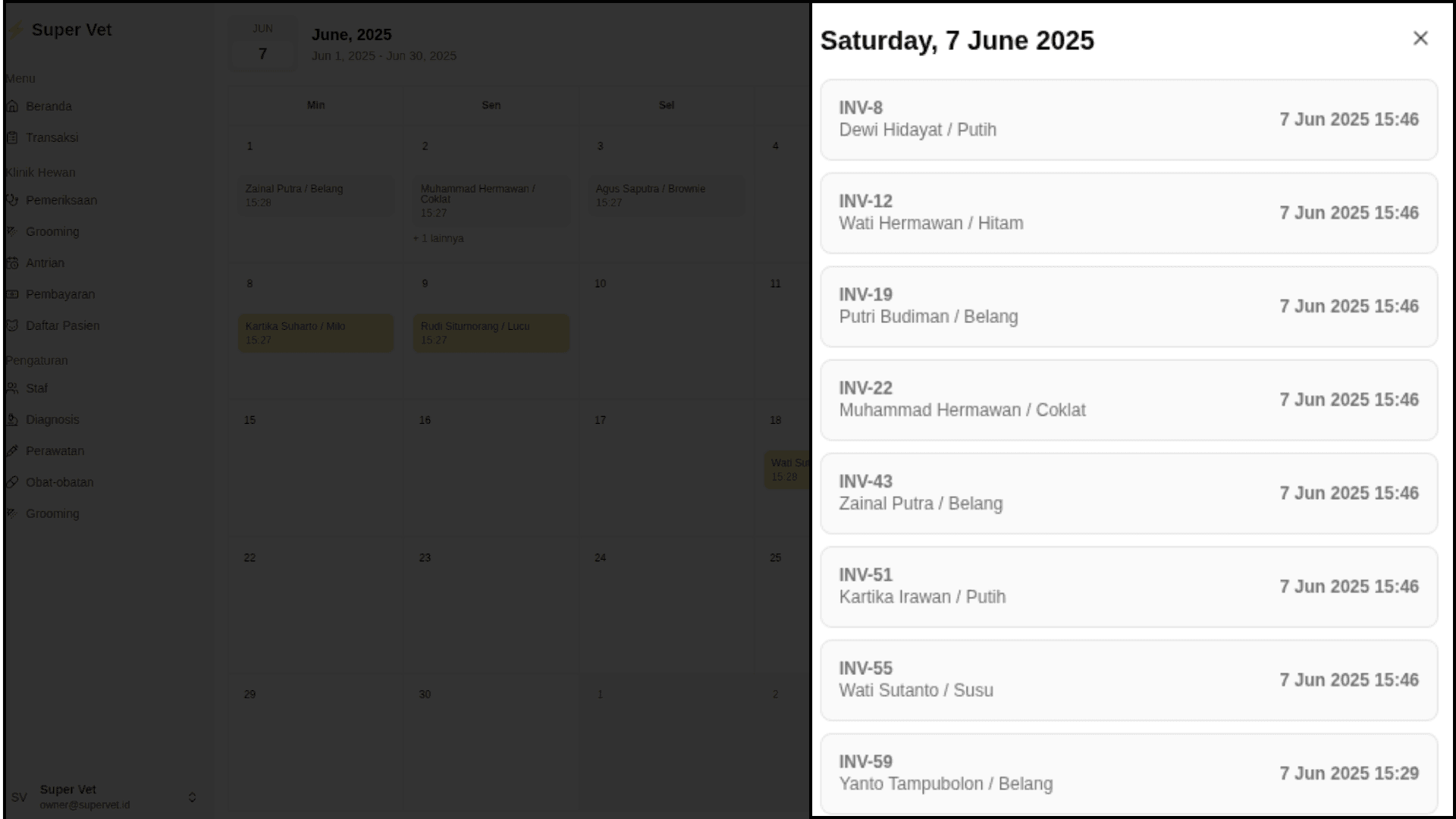Select the Diagnosis icon in Pengaturan
Screen dimensions: 1456x819
click(x=12, y=419)
